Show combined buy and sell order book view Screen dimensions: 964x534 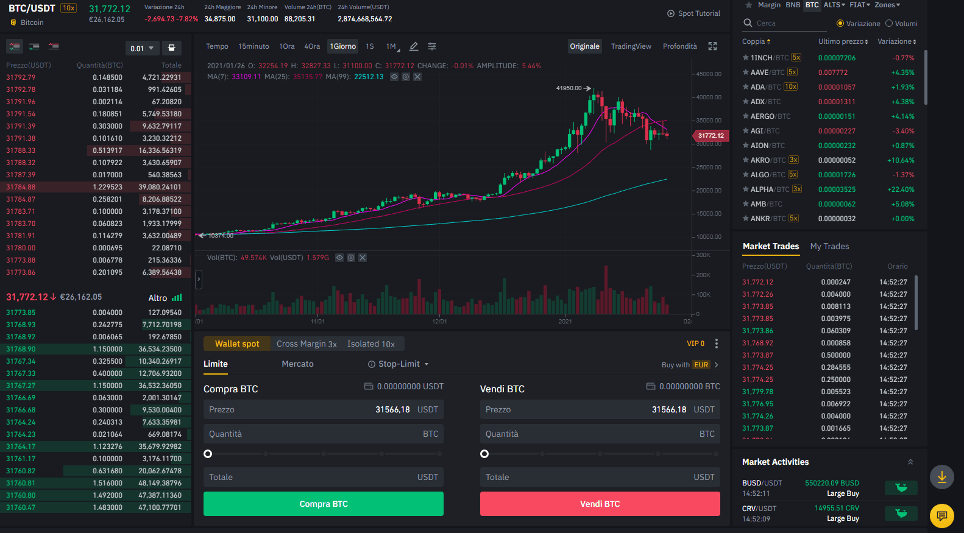(14, 47)
